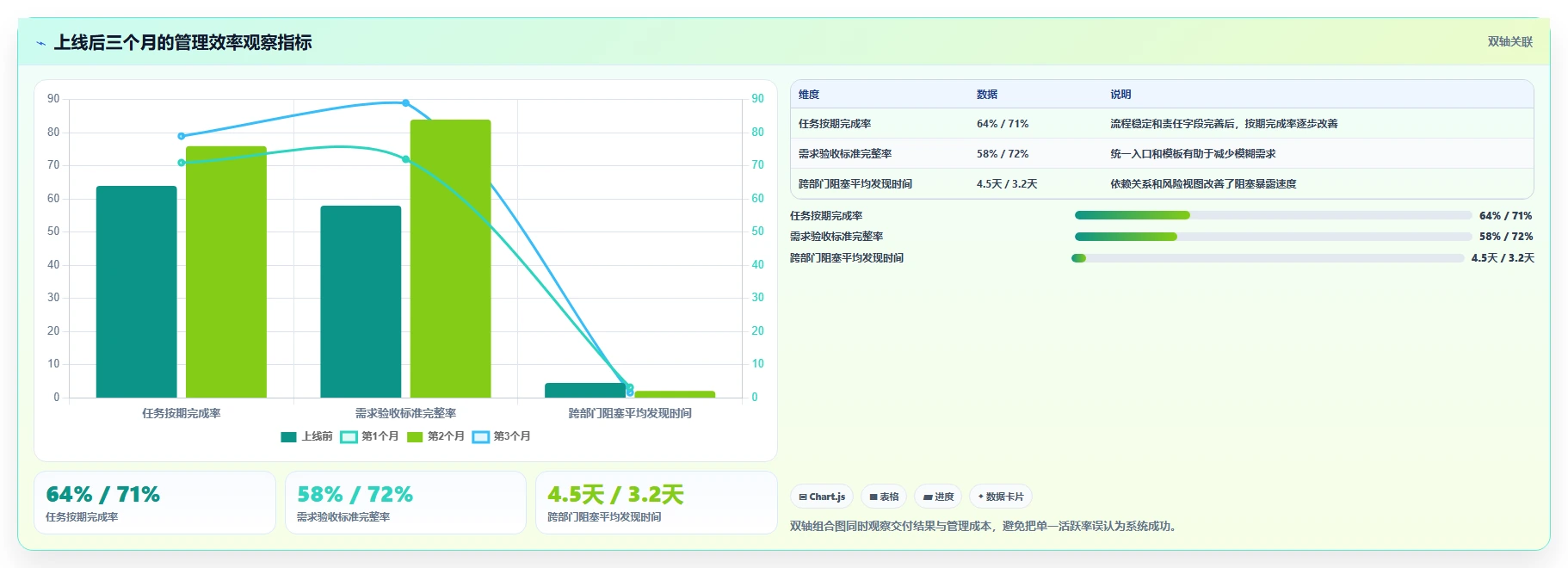Click the blue line point above 任务按期完成率
1568x568 pixels.
pos(181,136)
